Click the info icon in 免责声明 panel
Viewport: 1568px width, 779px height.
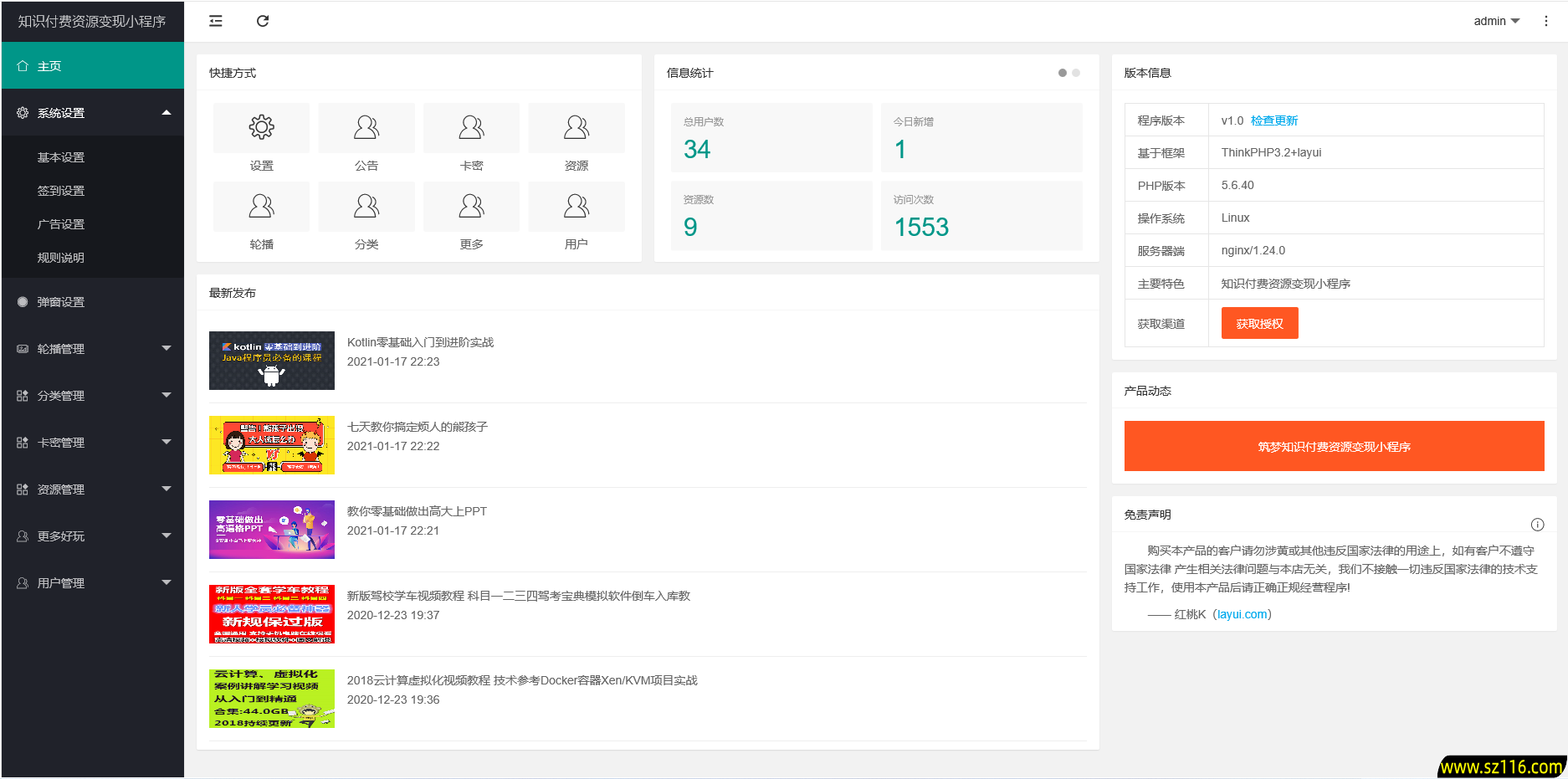pyautogui.click(x=1537, y=525)
